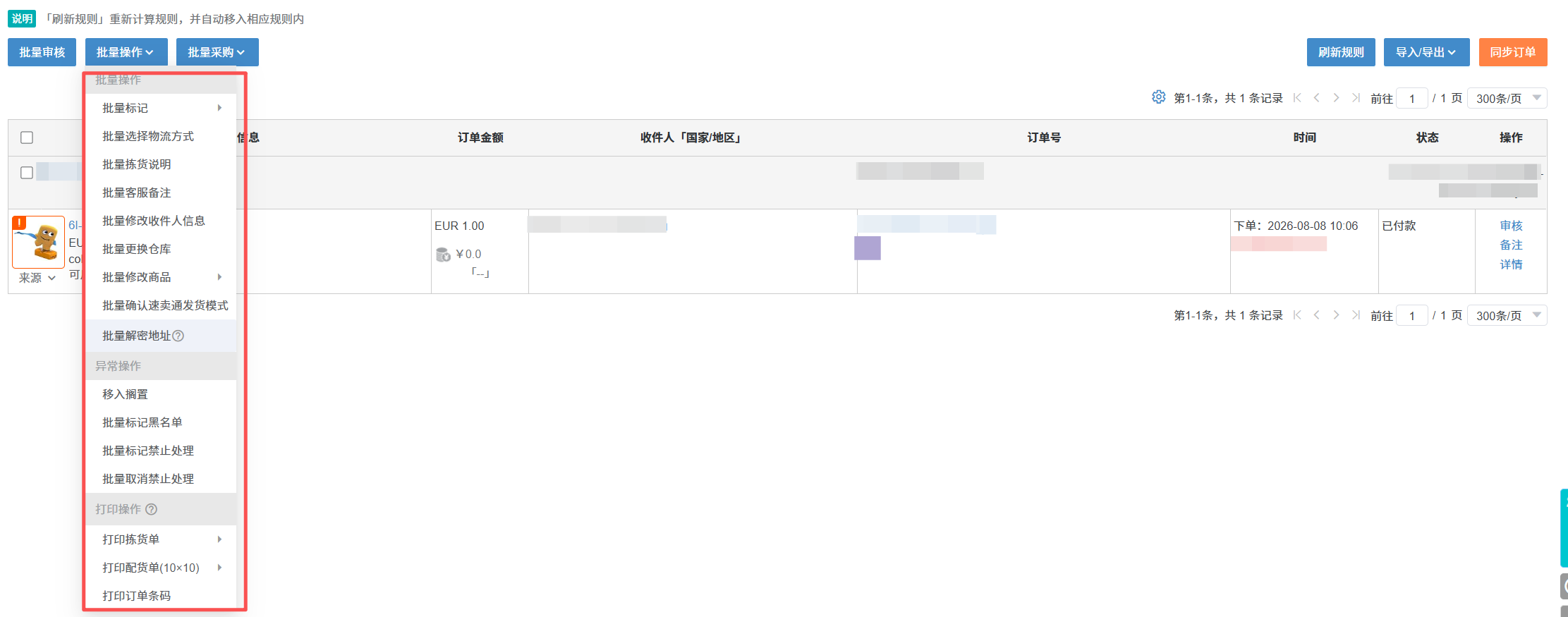Click the 说明 label badge
This screenshot has width=1568, height=617.
(x=22, y=18)
